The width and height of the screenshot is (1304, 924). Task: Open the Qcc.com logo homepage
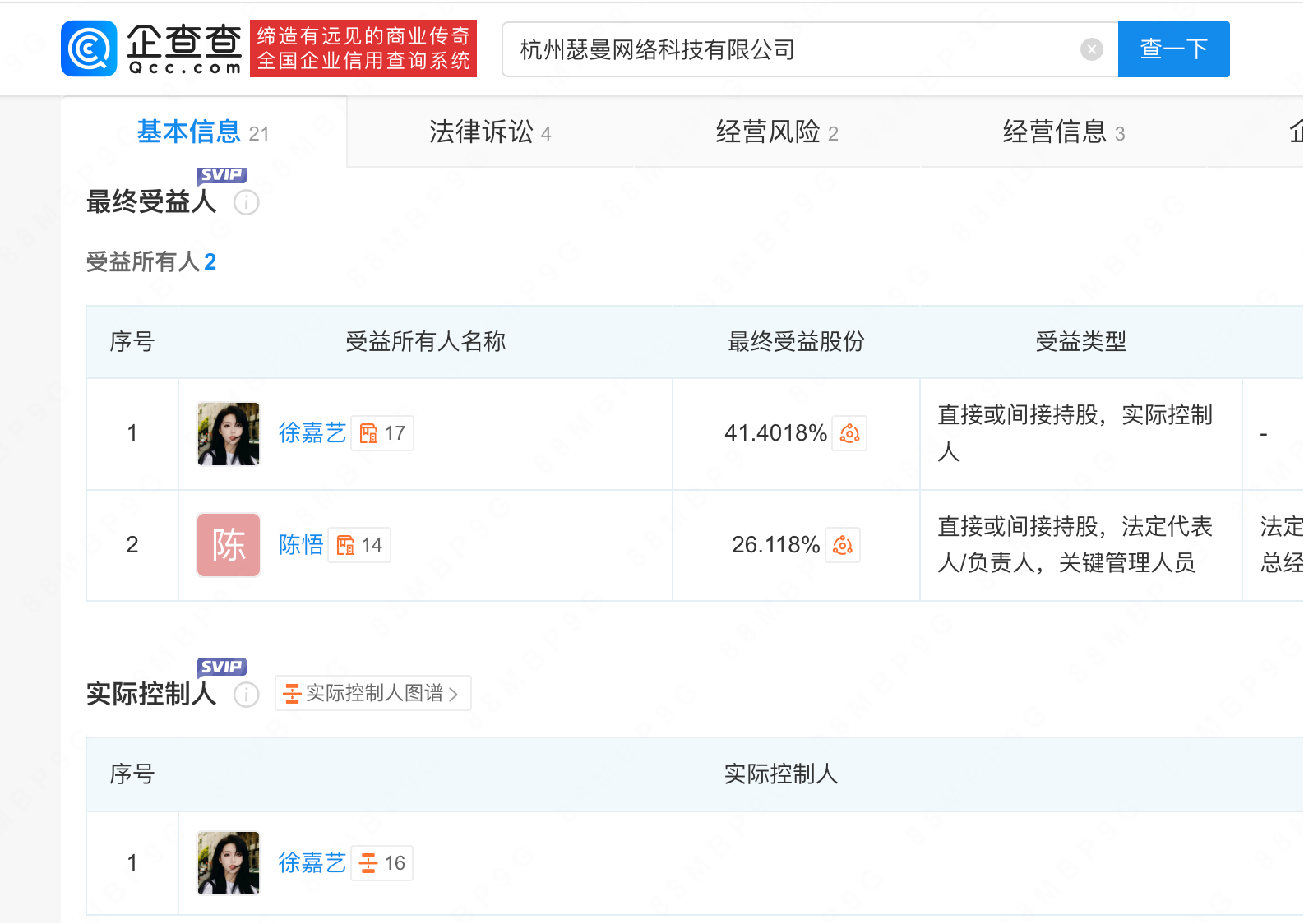(x=152, y=49)
